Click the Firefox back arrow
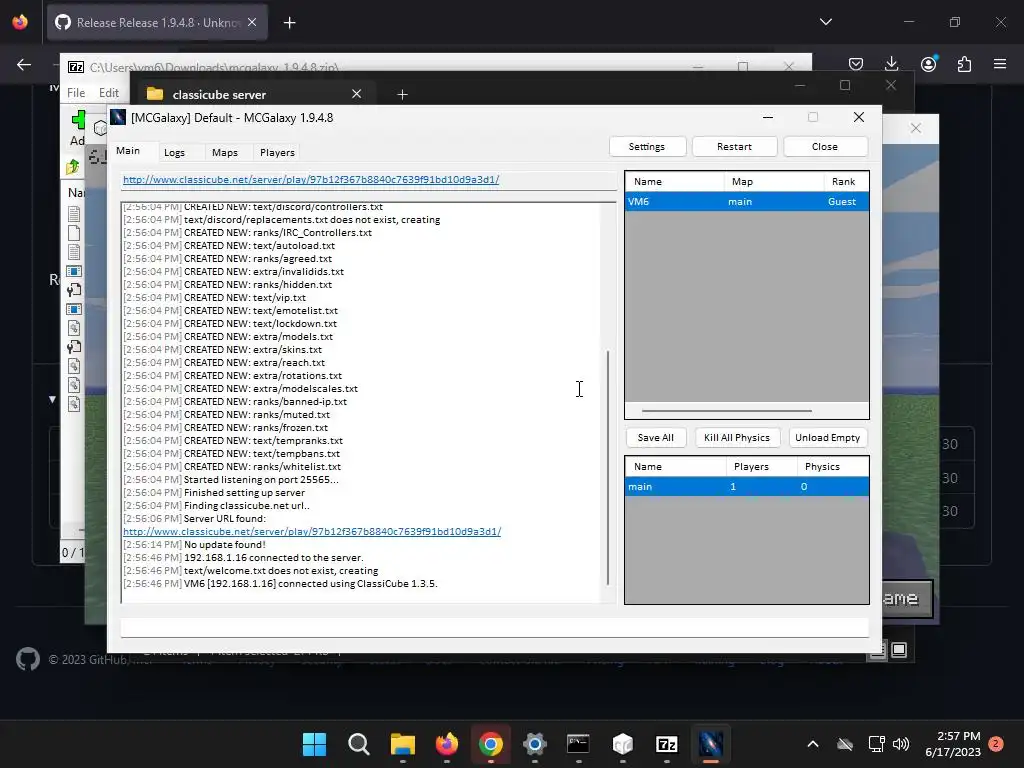Image resolution: width=1024 pixels, height=768 pixels. [x=24, y=64]
